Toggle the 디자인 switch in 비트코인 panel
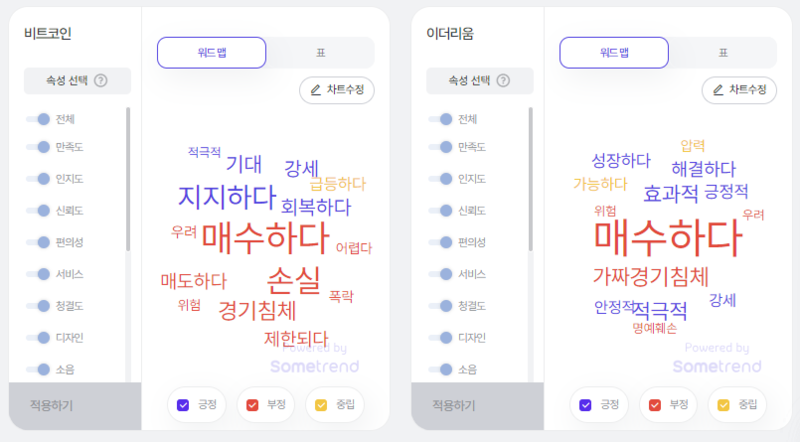 (x=38, y=337)
